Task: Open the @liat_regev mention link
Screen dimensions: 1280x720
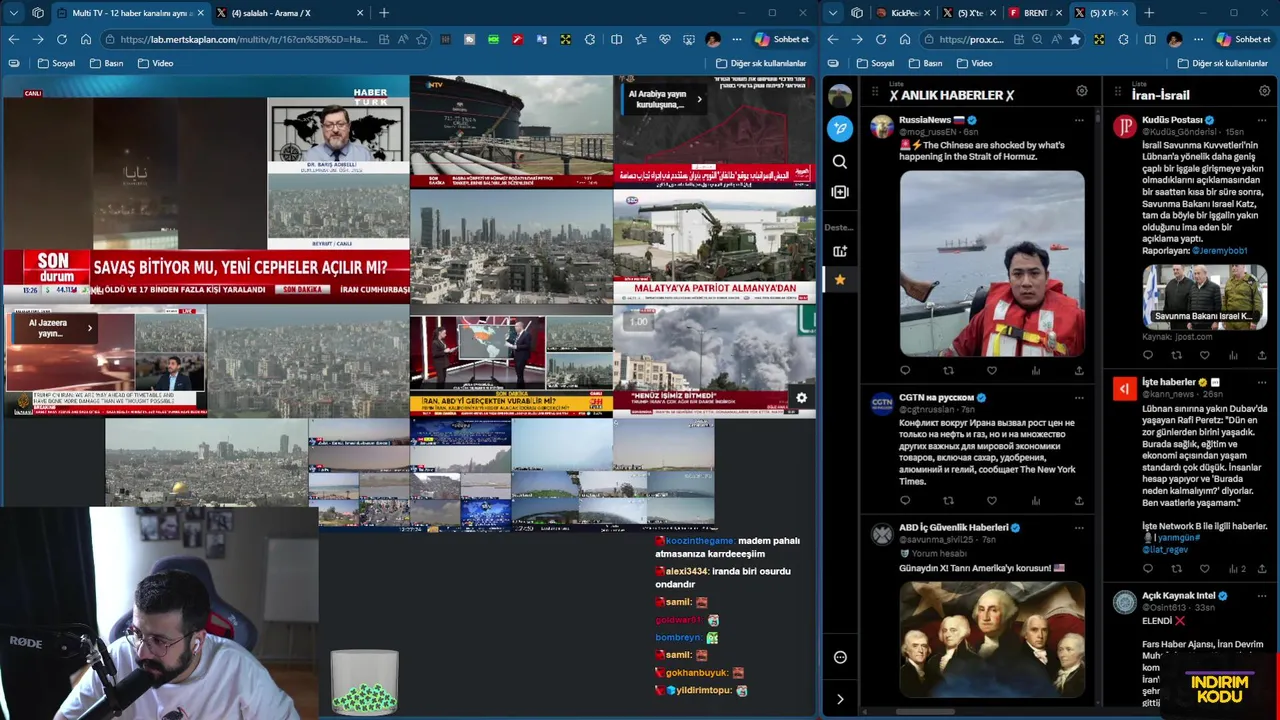Action: [x=1165, y=550]
